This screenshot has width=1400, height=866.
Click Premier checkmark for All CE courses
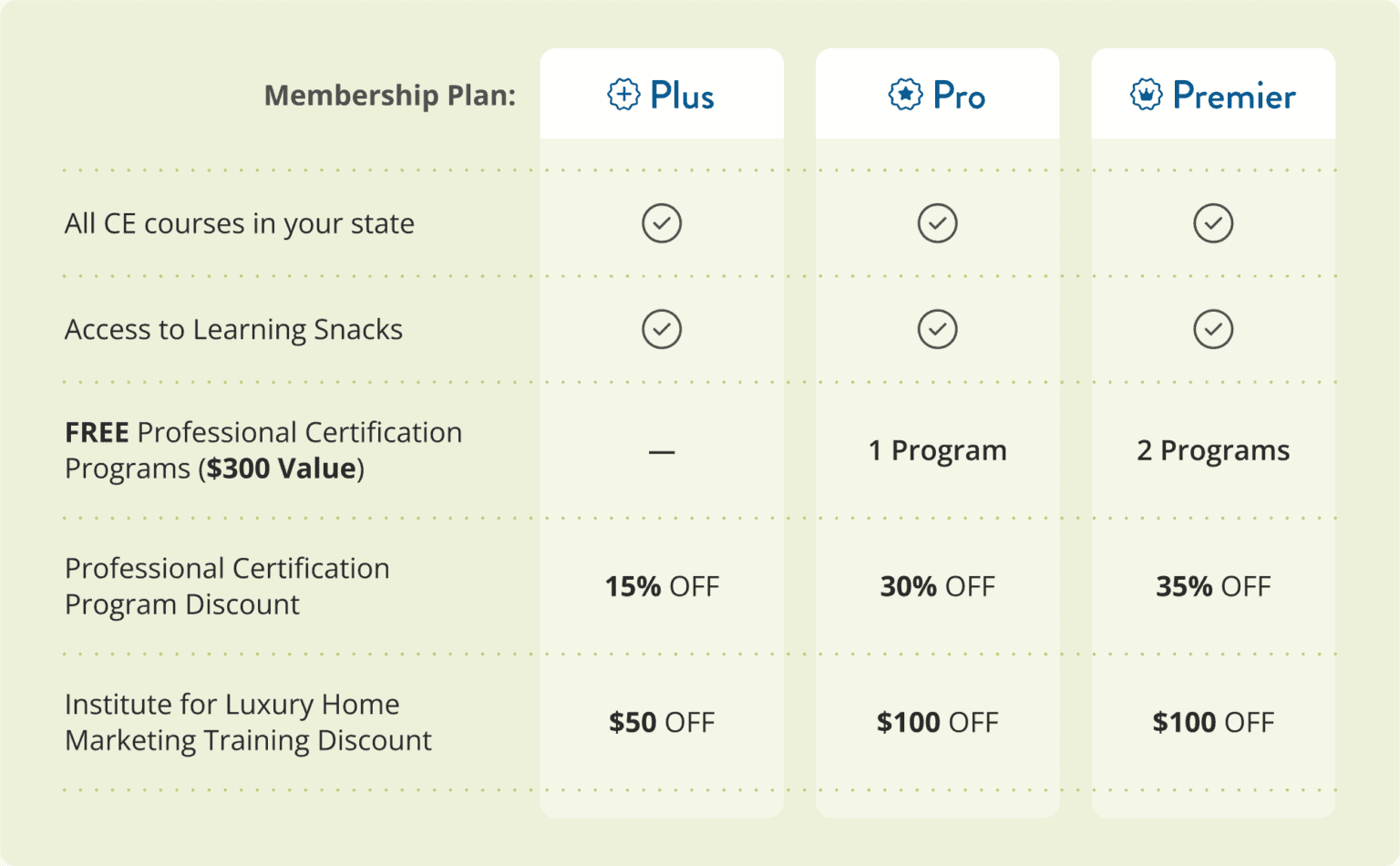(1213, 223)
